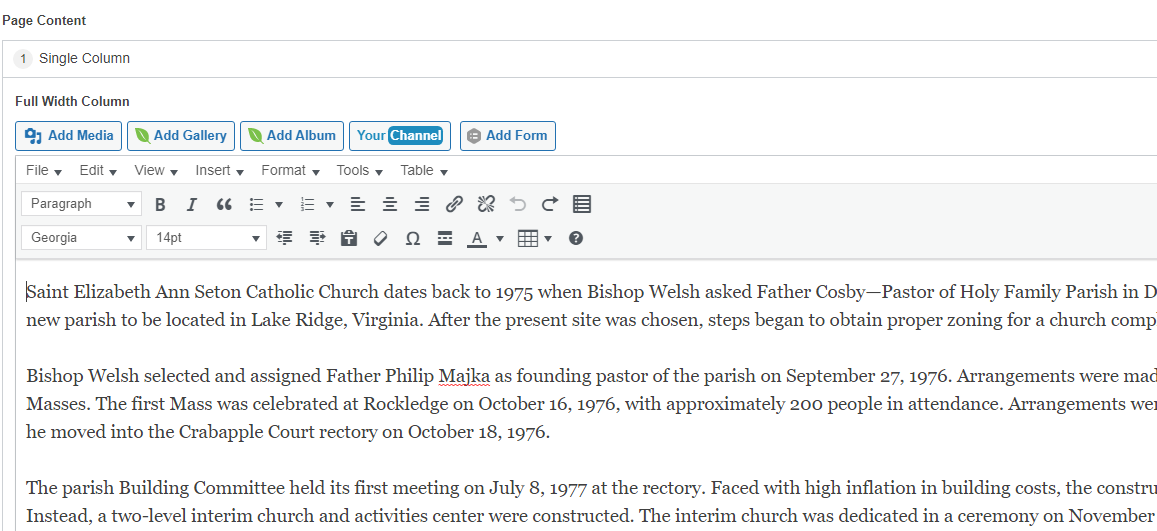Click the Add Media button
This screenshot has height=531, width=1157.
point(69,136)
